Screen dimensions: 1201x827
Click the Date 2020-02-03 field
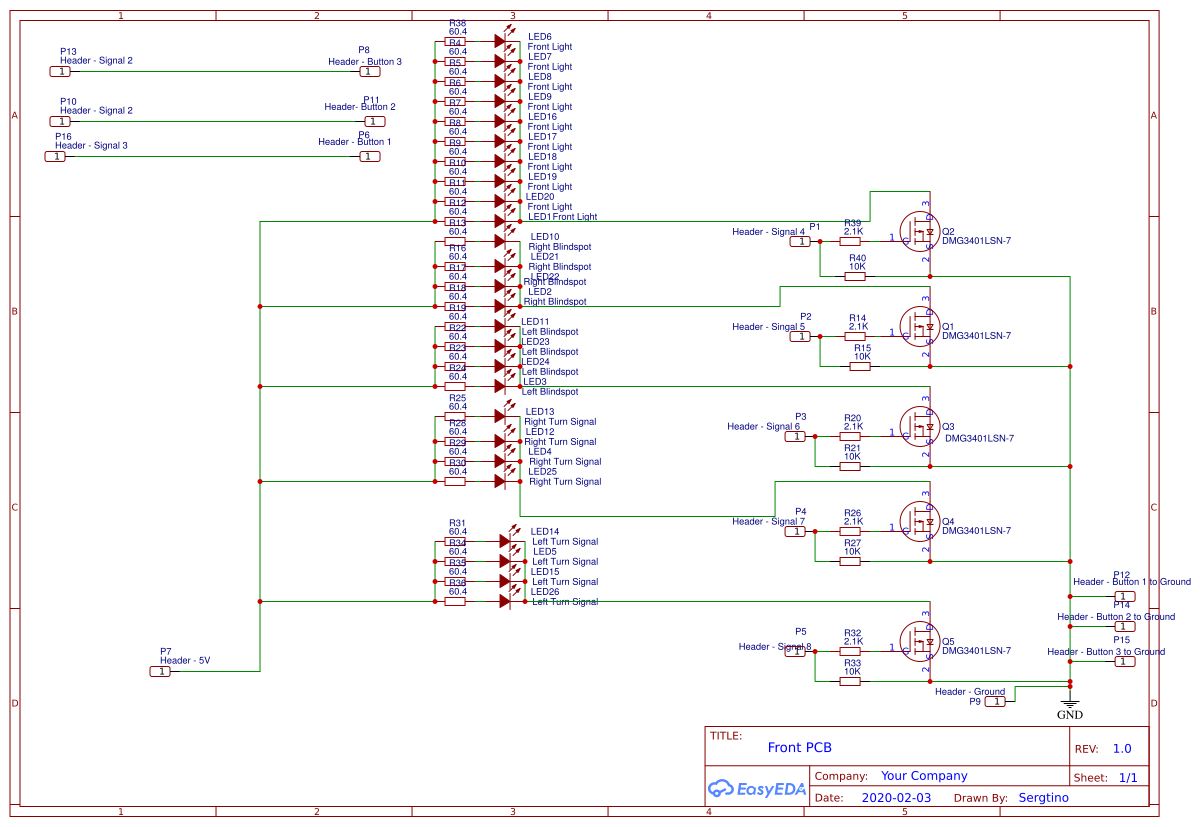898,797
